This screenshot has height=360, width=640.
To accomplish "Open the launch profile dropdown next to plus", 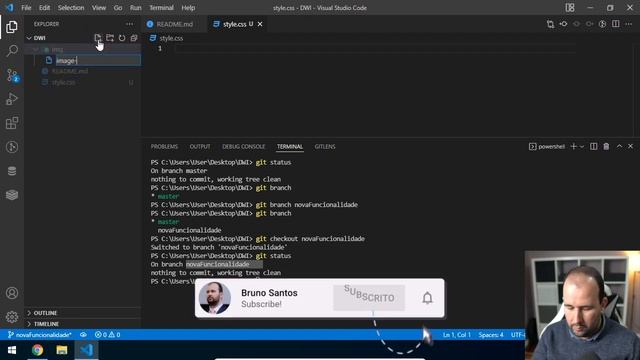I will pos(582,147).
